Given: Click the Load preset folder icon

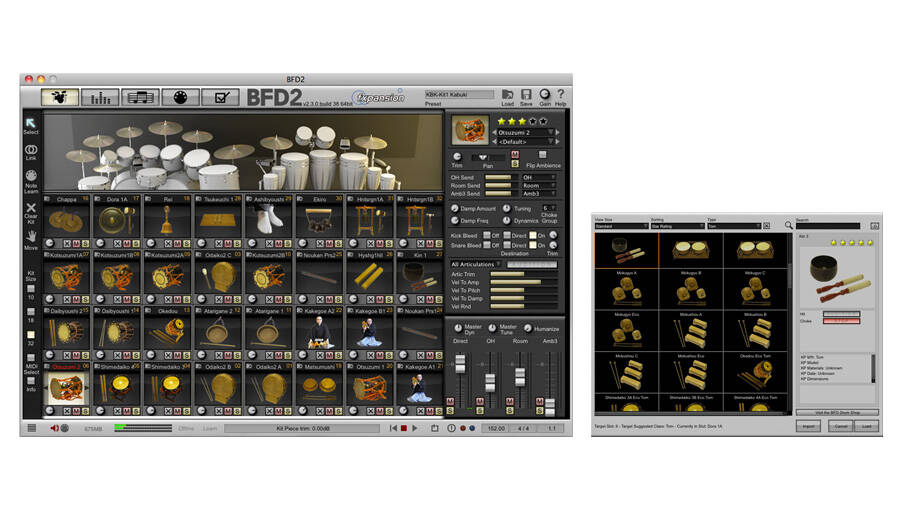Looking at the screenshot, I should [x=507, y=95].
